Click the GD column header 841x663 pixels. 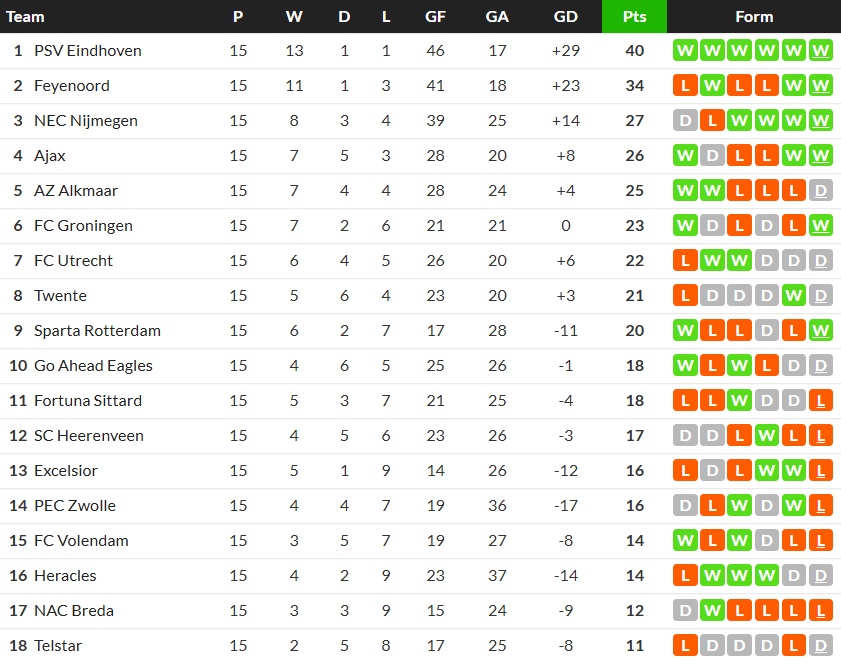[565, 17]
